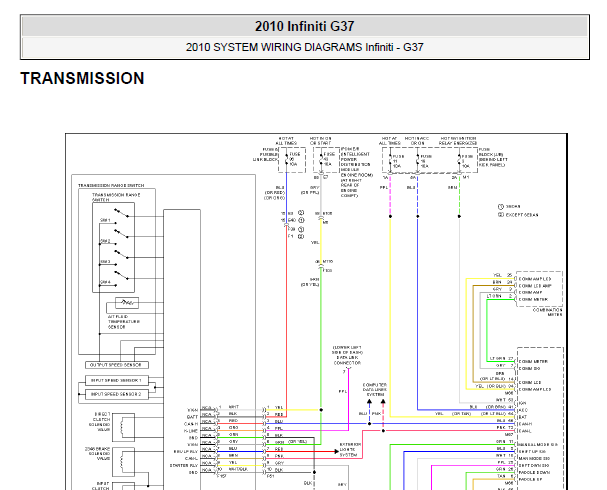Click the COMM LED AMP terminal label
Screen dimensions: 607x490
click(x=535, y=286)
